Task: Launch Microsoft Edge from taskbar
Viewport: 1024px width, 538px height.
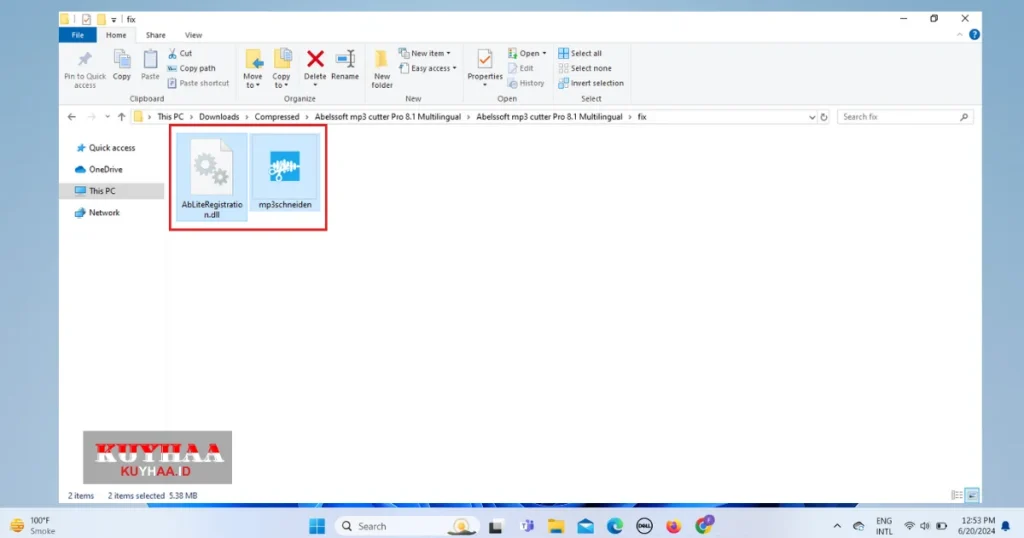Action: click(615, 526)
